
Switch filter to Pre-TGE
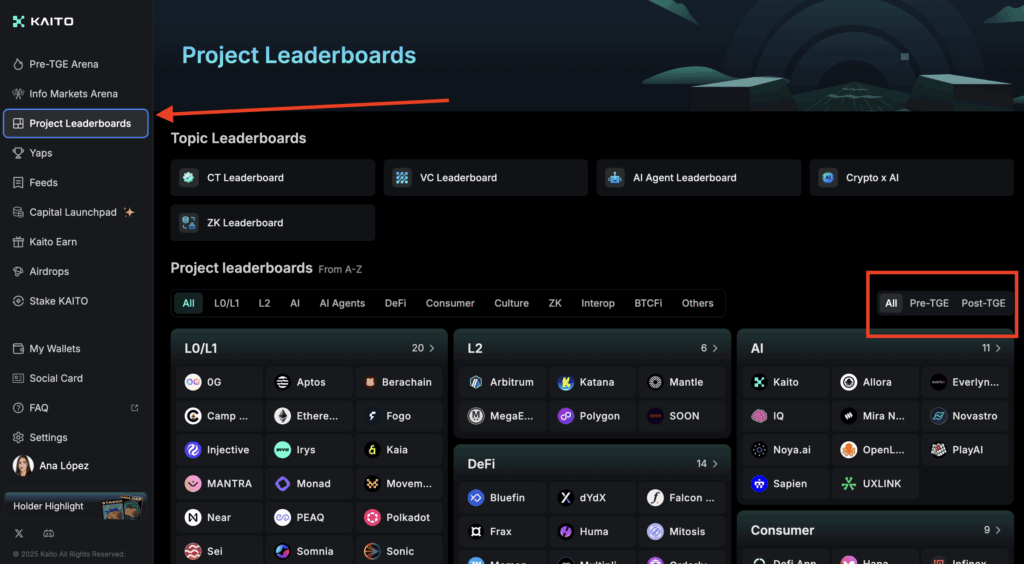click(x=928, y=303)
